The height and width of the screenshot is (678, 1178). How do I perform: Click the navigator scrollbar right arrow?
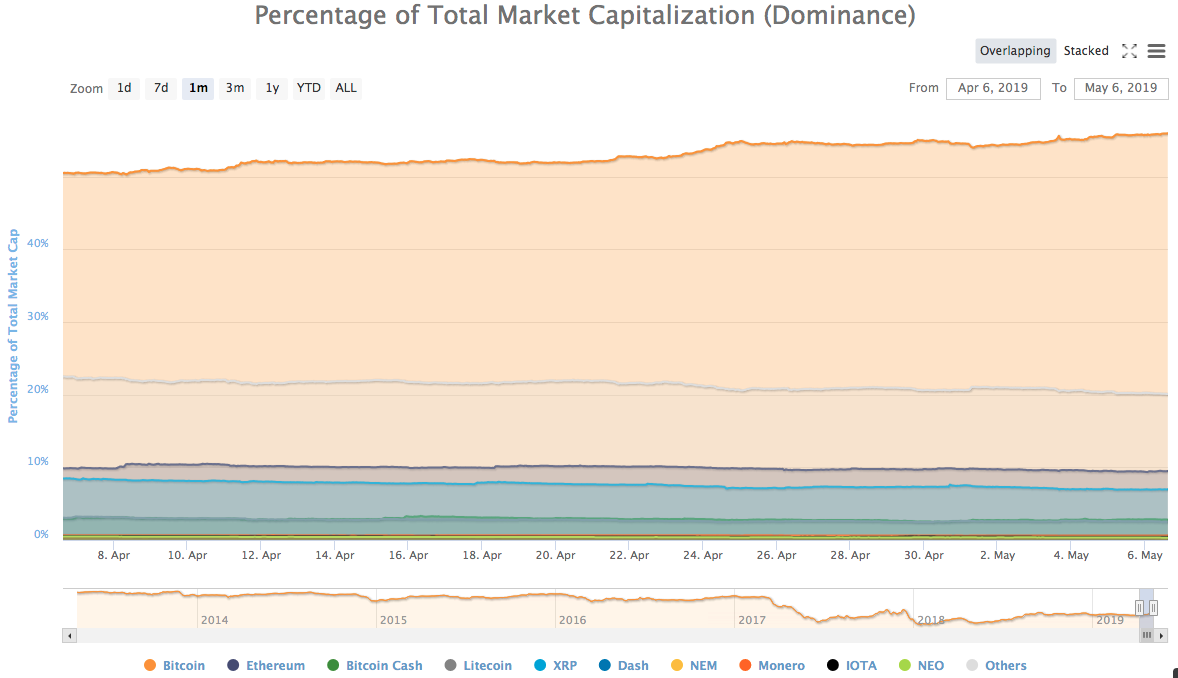(x=1162, y=635)
